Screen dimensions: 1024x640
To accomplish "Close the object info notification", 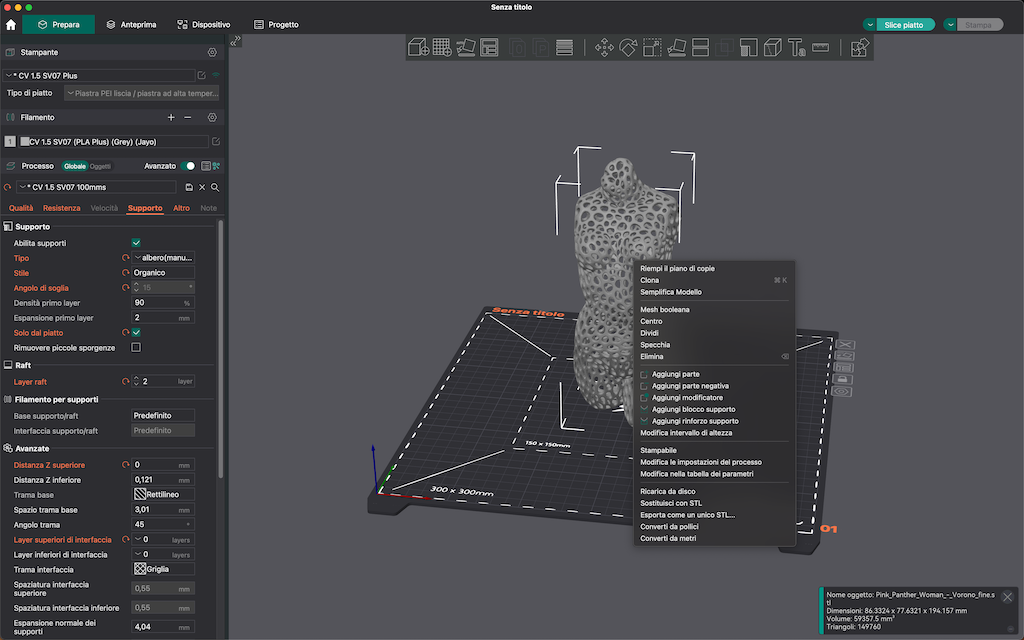I will (1007, 597).
